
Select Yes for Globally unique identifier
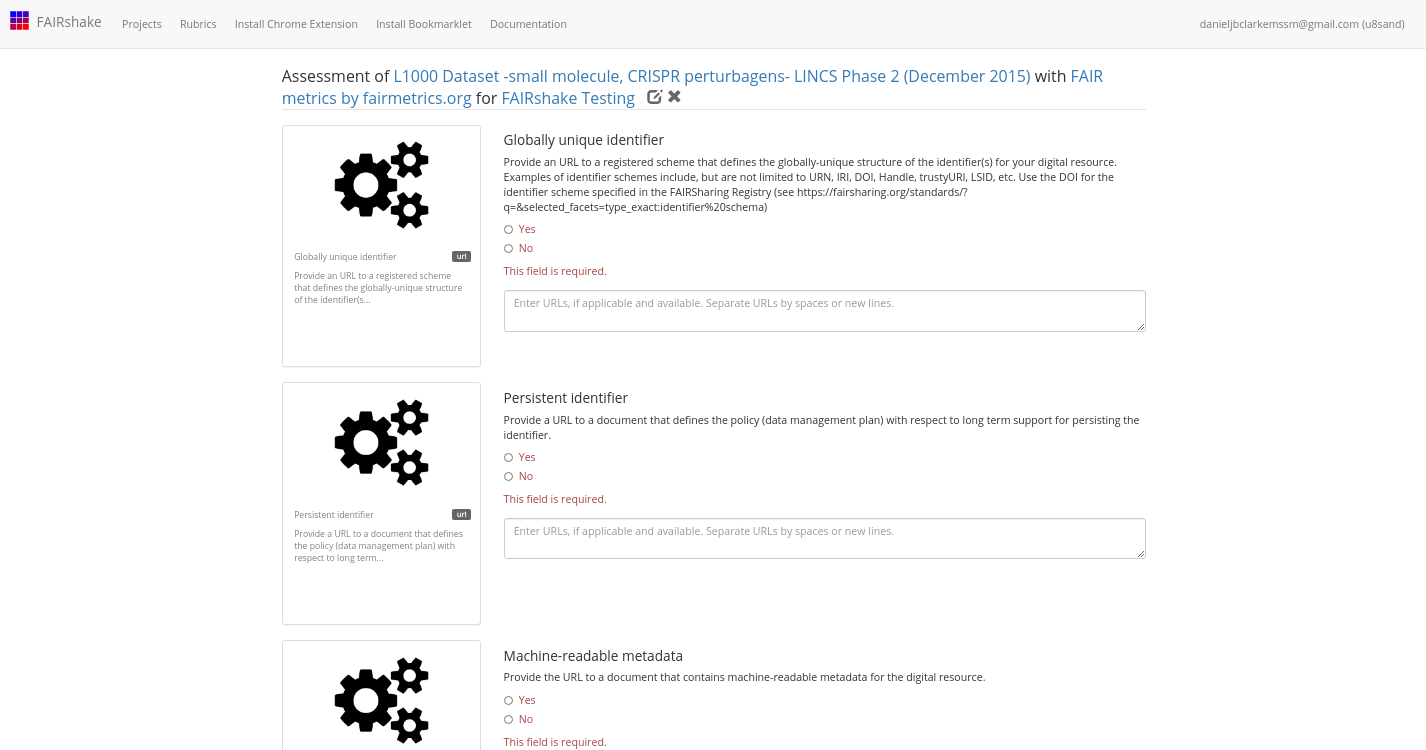[x=508, y=229]
